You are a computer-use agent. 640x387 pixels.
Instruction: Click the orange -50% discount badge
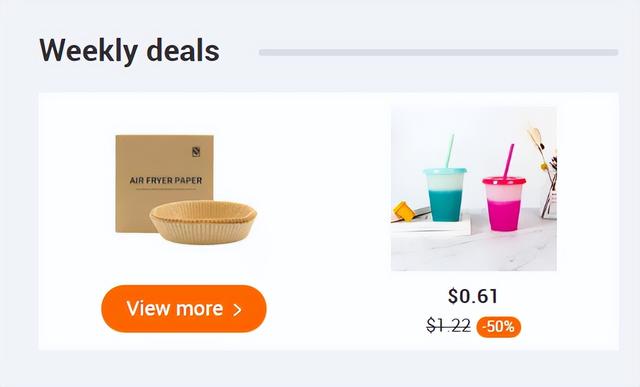click(499, 327)
